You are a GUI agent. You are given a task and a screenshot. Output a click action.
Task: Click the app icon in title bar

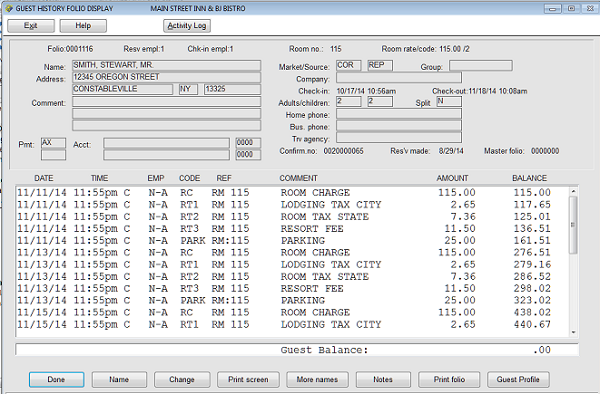tap(9, 8)
